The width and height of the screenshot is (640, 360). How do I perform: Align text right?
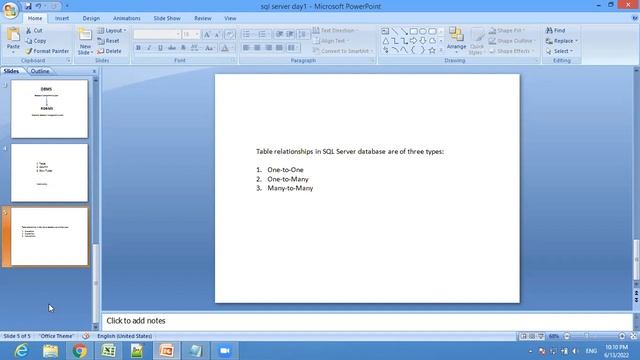coord(268,48)
